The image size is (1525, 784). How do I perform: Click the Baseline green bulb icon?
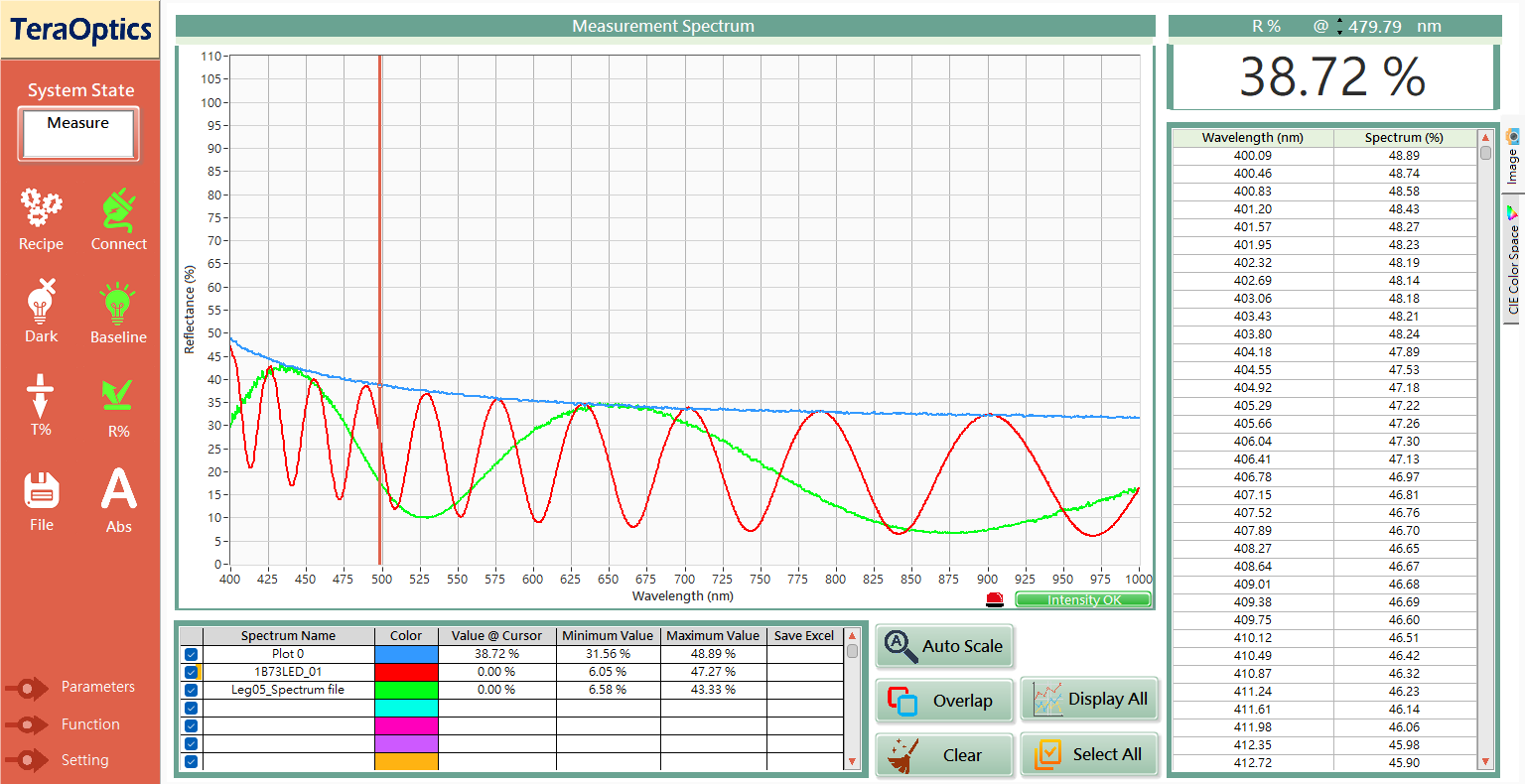coord(118,303)
